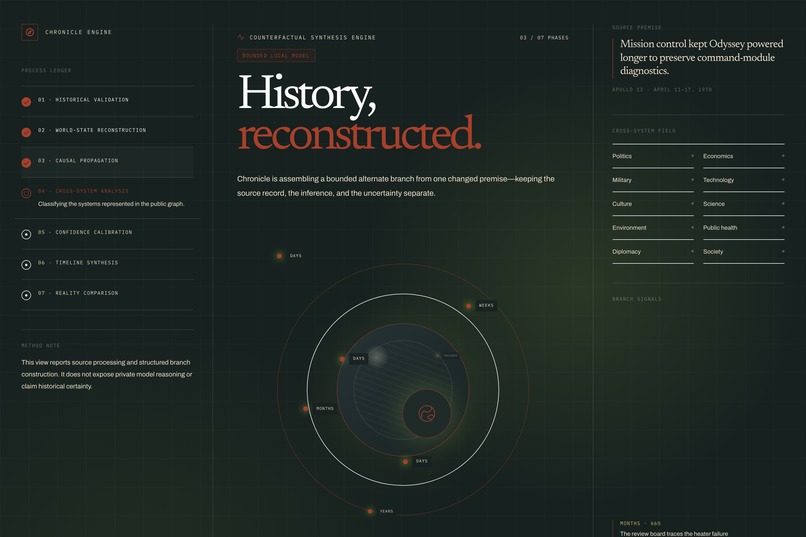The image size is (806, 537).
Task: Click the METHOD NOTE heading
Action: pyautogui.click(x=41, y=345)
